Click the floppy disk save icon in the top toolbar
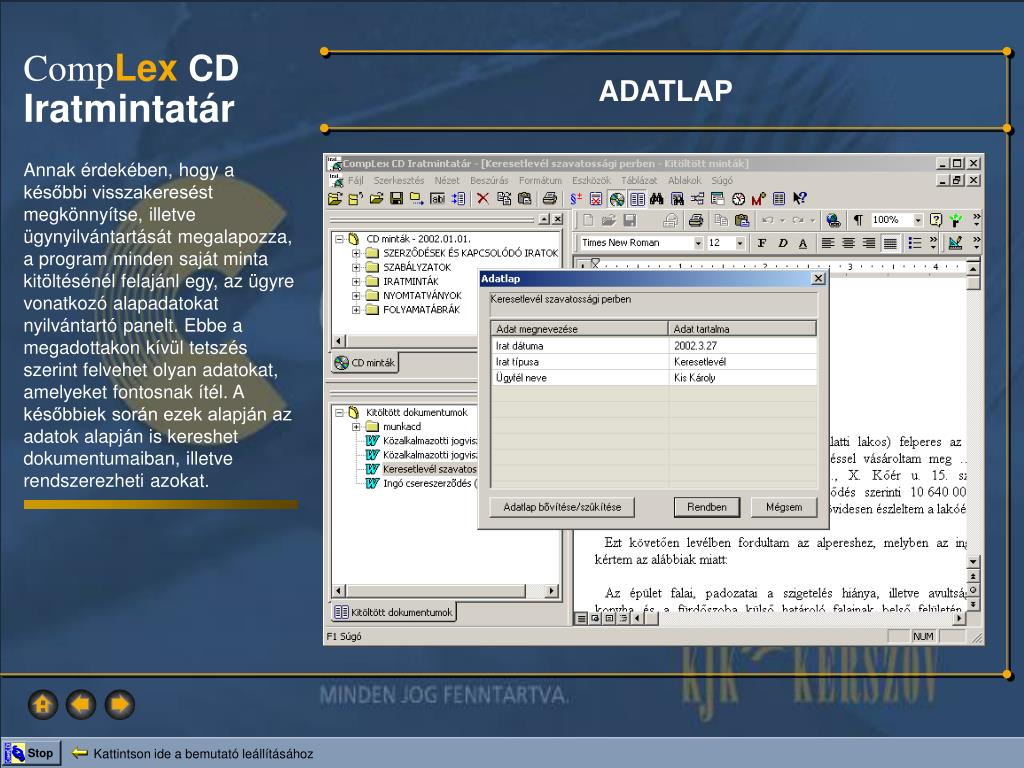This screenshot has width=1024, height=768. pos(396,199)
